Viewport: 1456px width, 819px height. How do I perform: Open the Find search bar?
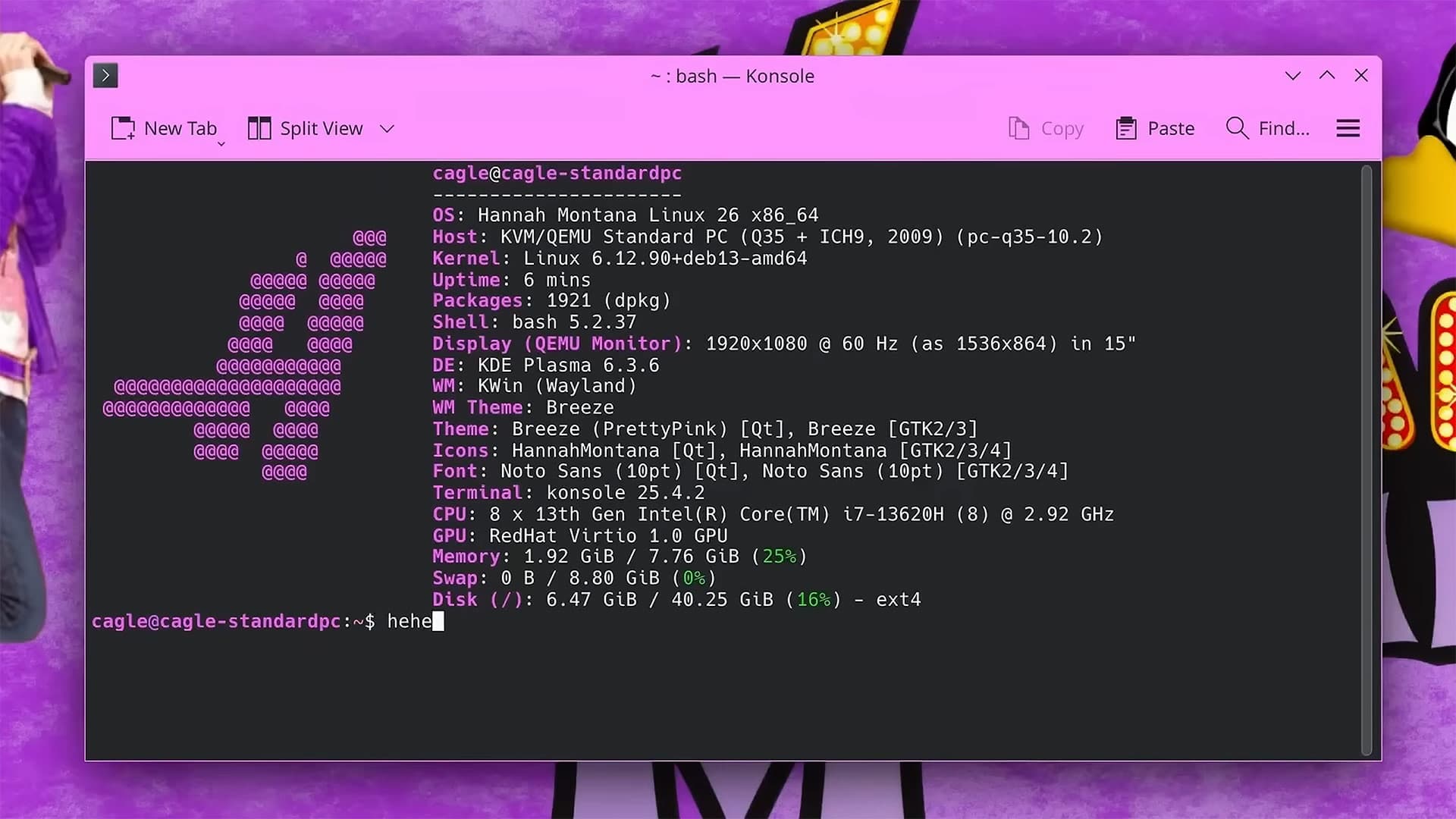pos(1267,128)
